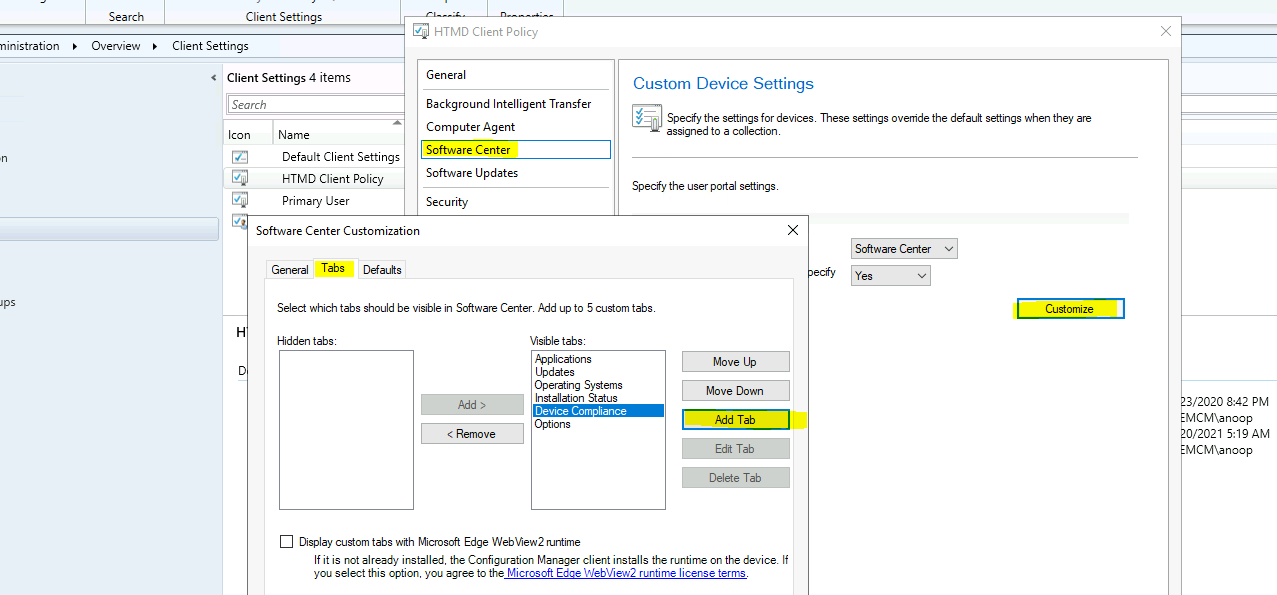Screen dimensions: 1277x595
Task: Select Software Center settings category
Action: tap(515, 150)
